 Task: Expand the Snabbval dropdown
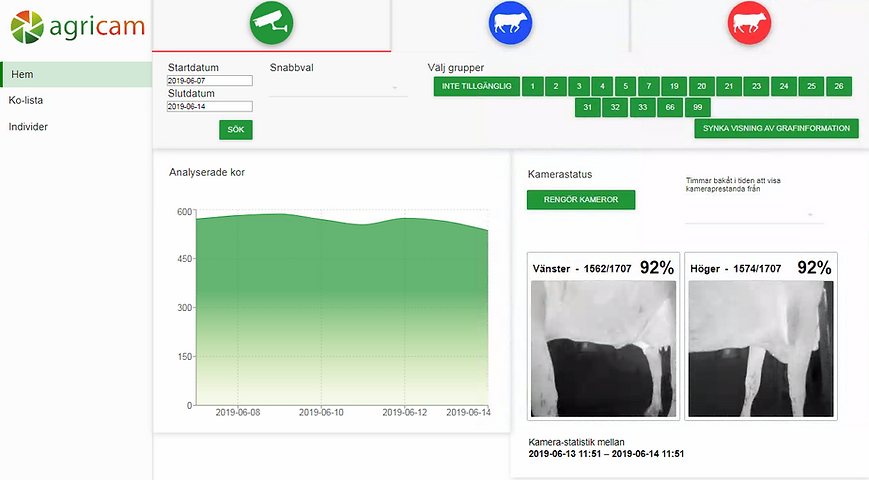(x=338, y=88)
